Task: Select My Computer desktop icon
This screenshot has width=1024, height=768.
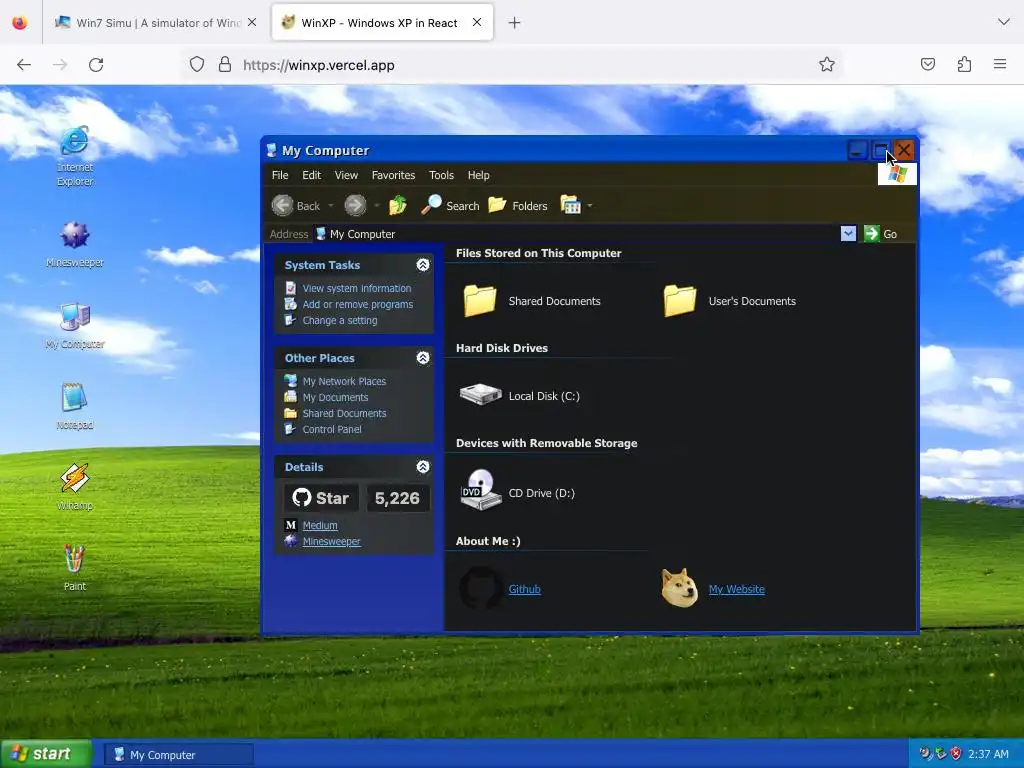Action: (74, 325)
